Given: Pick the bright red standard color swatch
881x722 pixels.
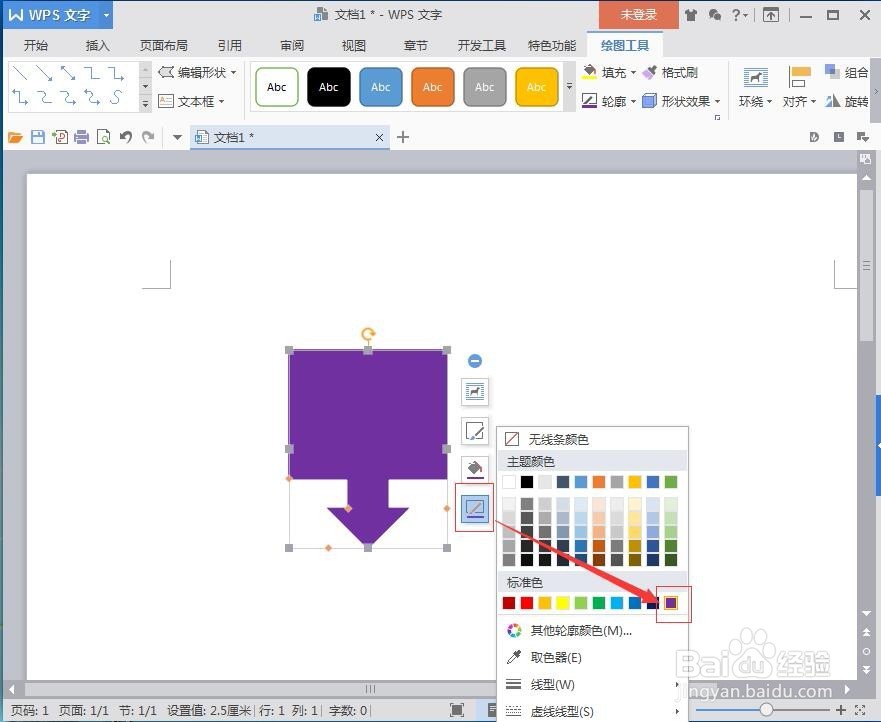Looking at the screenshot, I should click(x=526, y=603).
